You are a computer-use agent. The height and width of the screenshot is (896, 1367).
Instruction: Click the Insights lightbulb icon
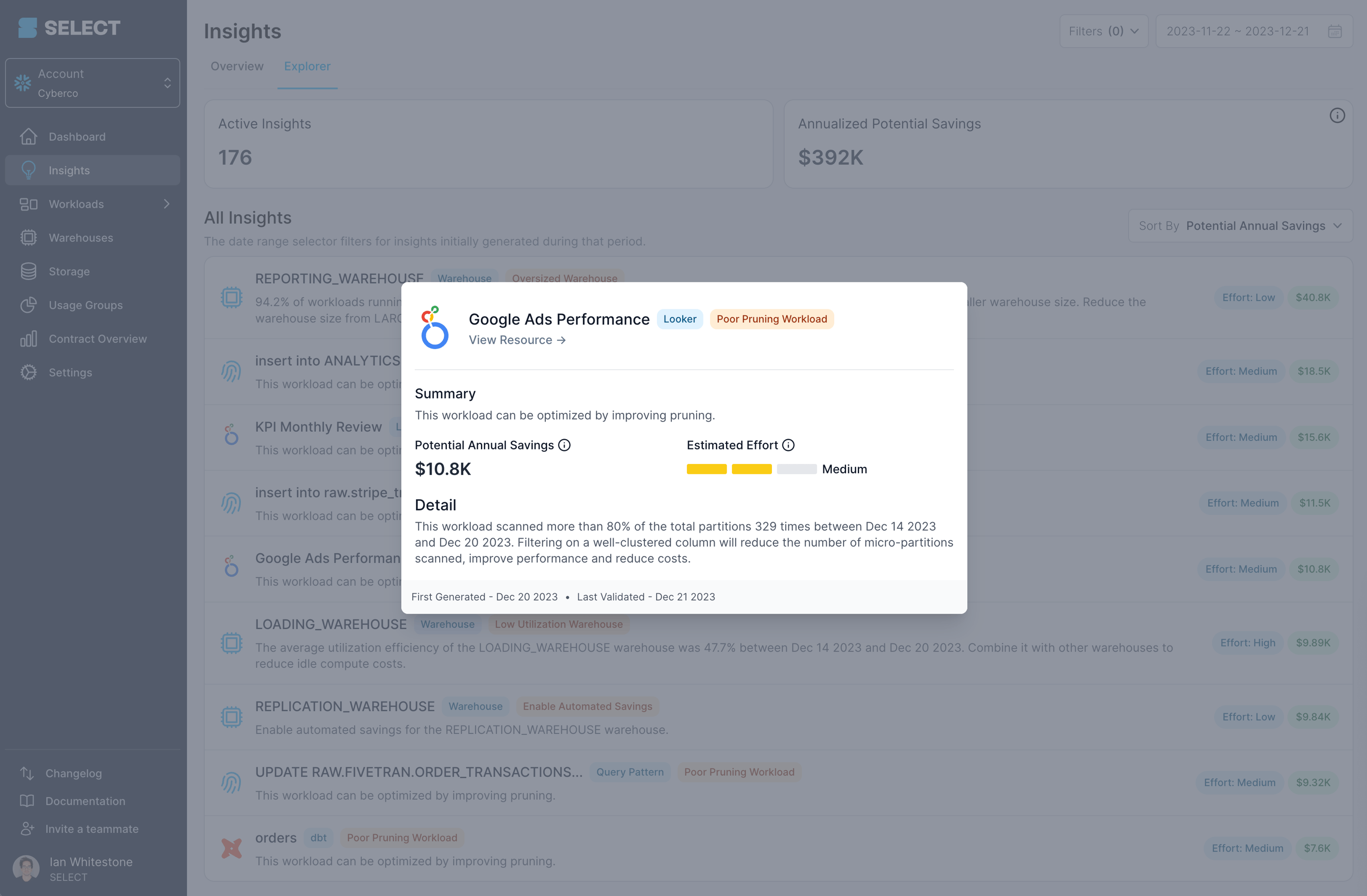pyautogui.click(x=28, y=170)
